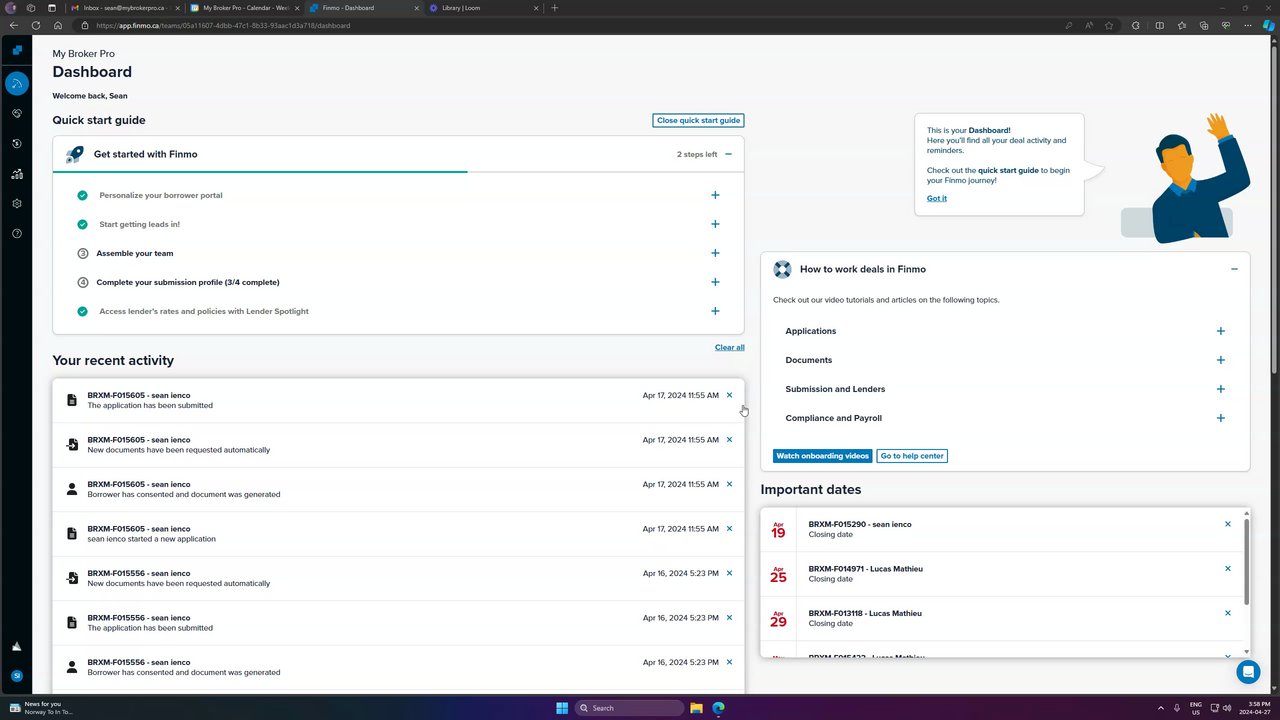
Task: Expand the Documents help topic
Action: (1220, 360)
